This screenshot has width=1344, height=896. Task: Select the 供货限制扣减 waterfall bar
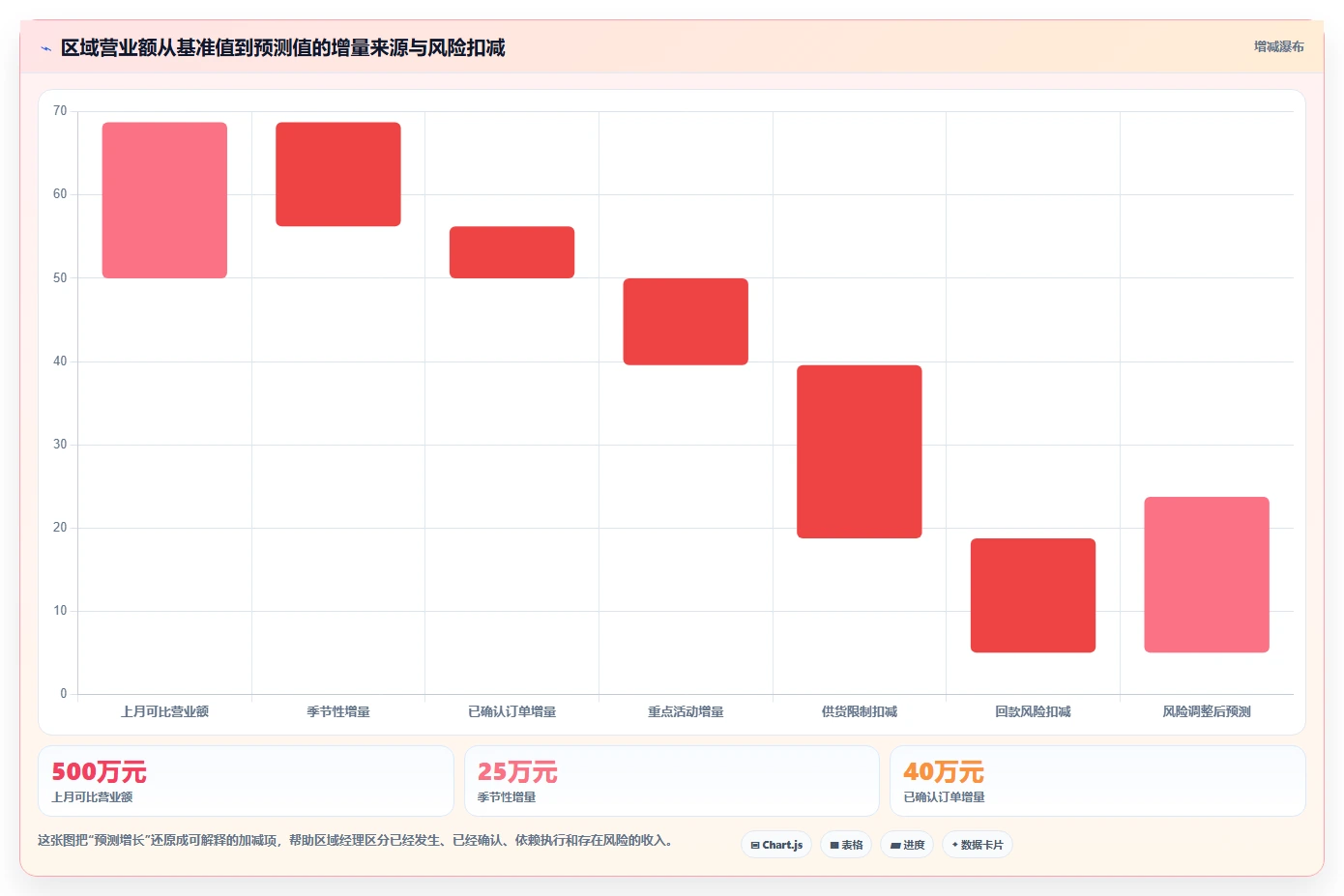click(x=860, y=451)
